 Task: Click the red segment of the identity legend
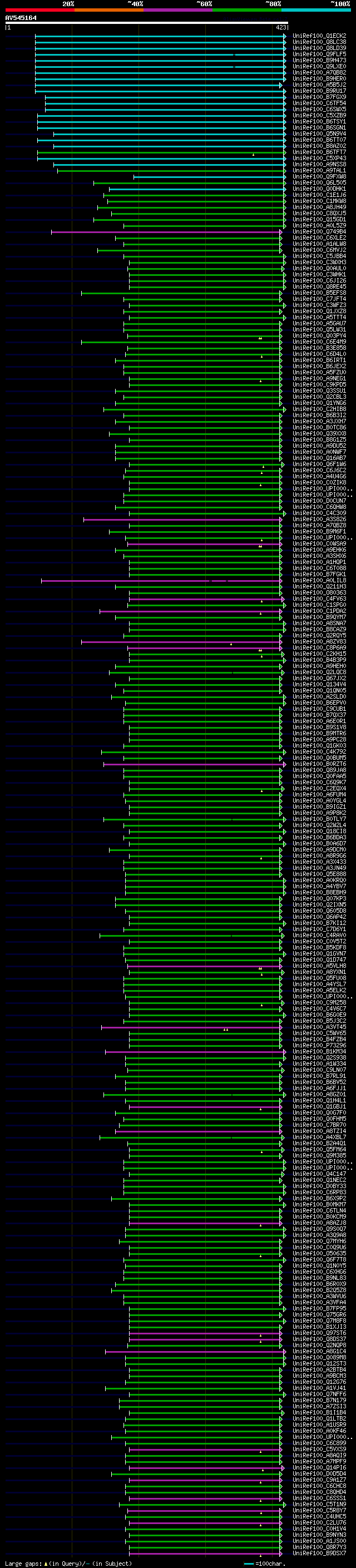point(39,10)
